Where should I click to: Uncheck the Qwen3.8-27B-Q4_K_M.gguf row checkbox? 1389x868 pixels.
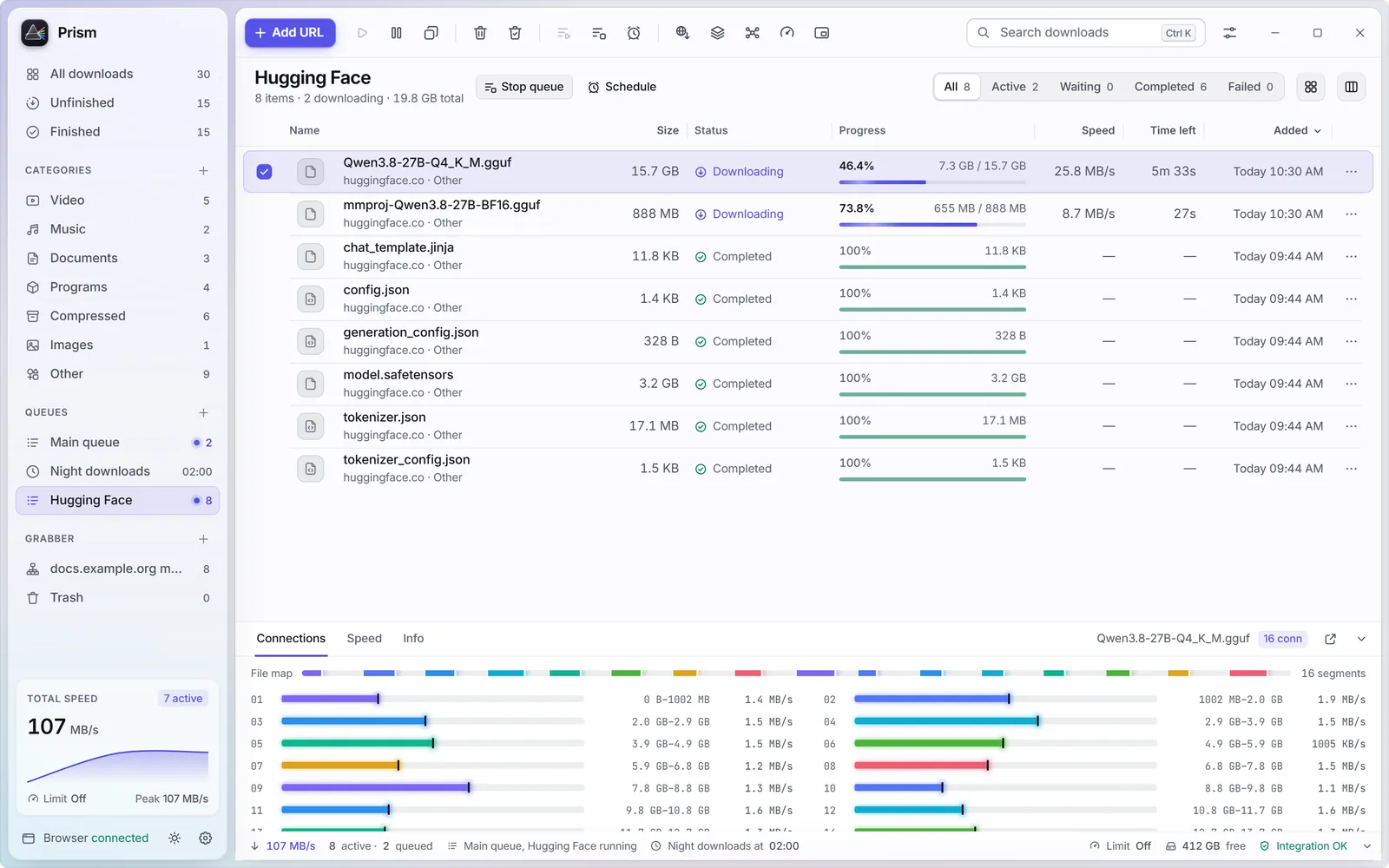(x=265, y=172)
